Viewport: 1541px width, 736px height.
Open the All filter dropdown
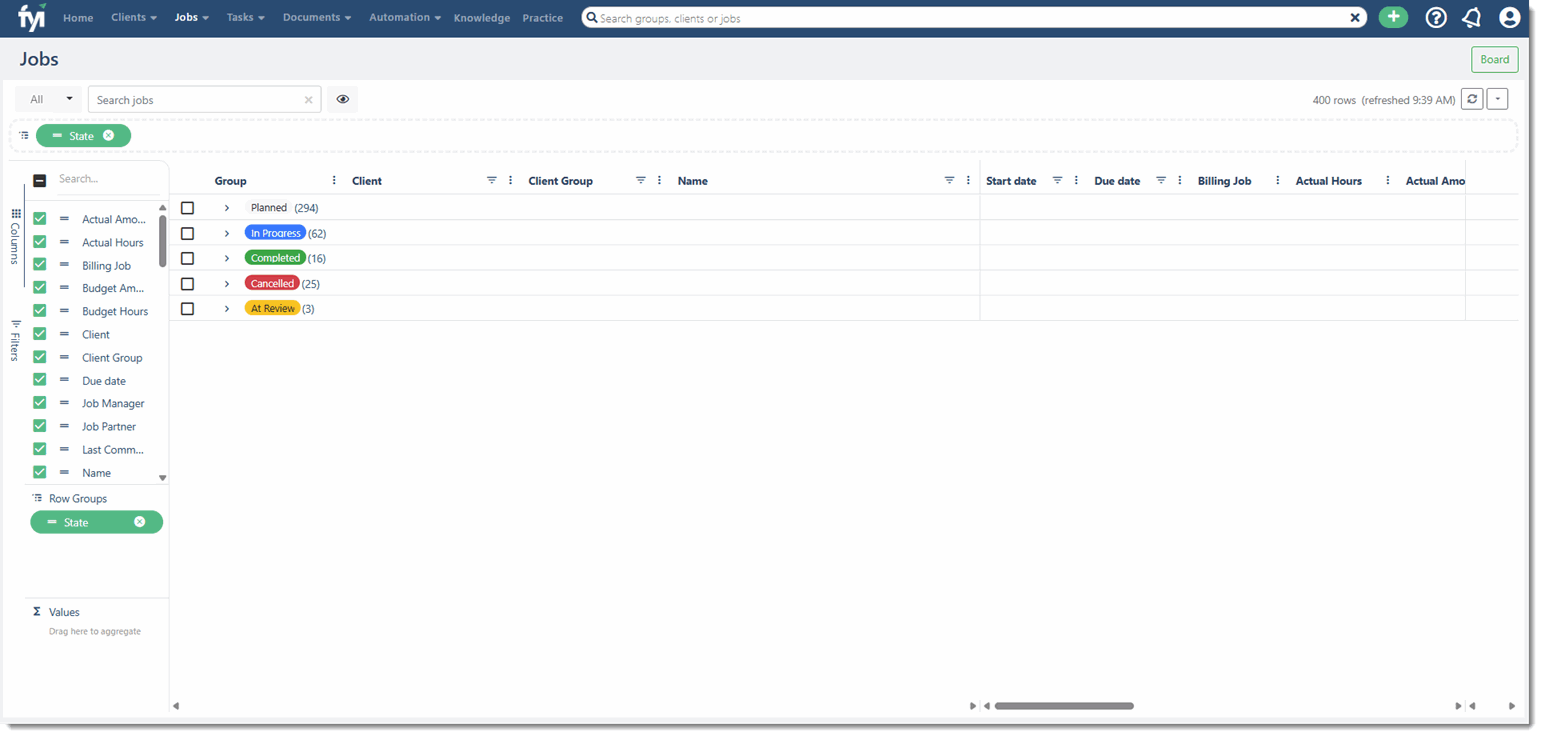48,99
